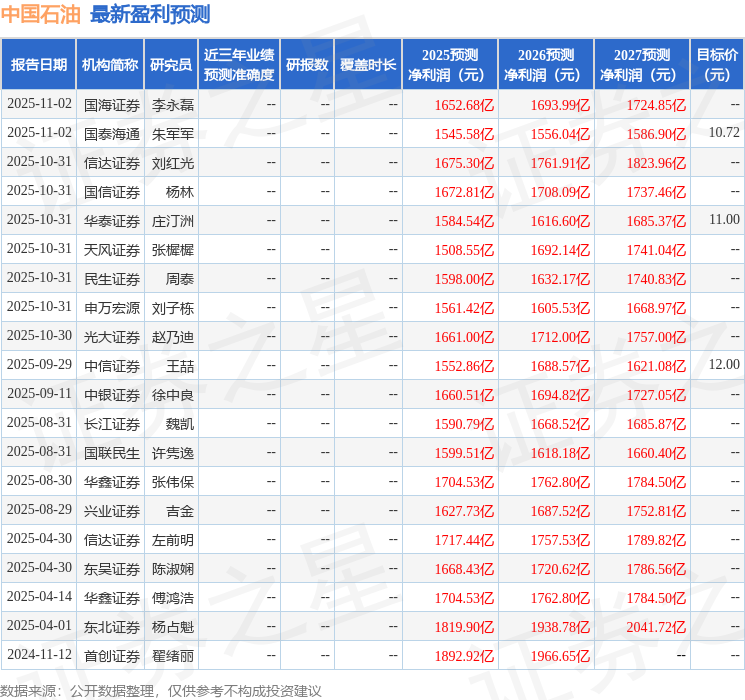Click the 华泰证券 institution cell
Screen dimensions: 745x700
point(112,221)
